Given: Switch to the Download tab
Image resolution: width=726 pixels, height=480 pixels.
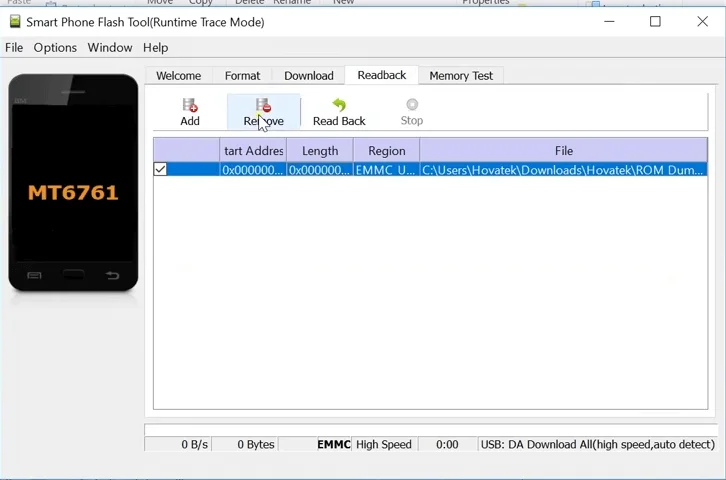Looking at the screenshot, I should tap(309, 75).
